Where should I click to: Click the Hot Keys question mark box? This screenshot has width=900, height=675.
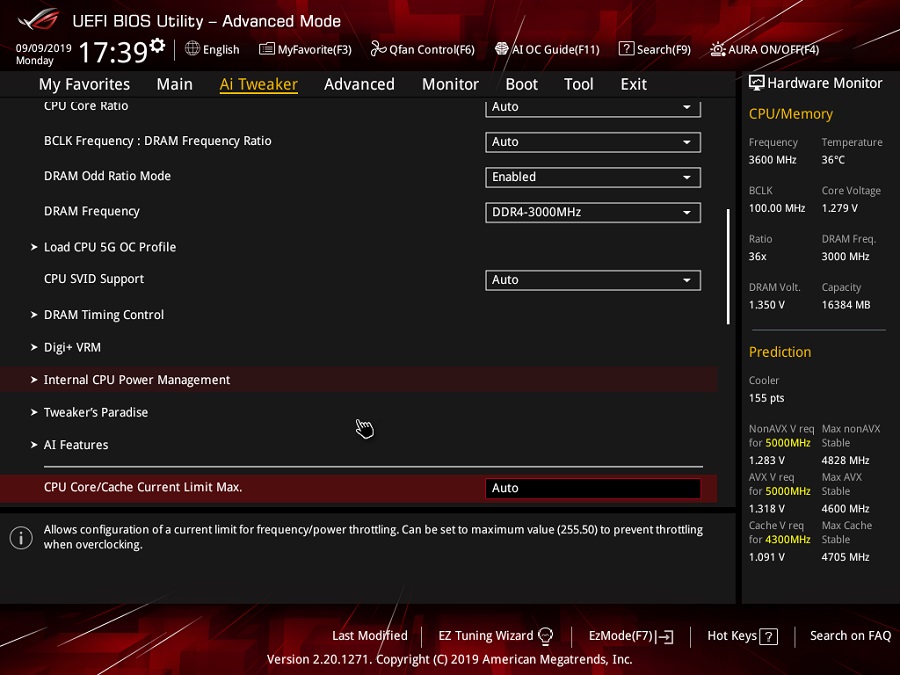click(x=769, y=636)
